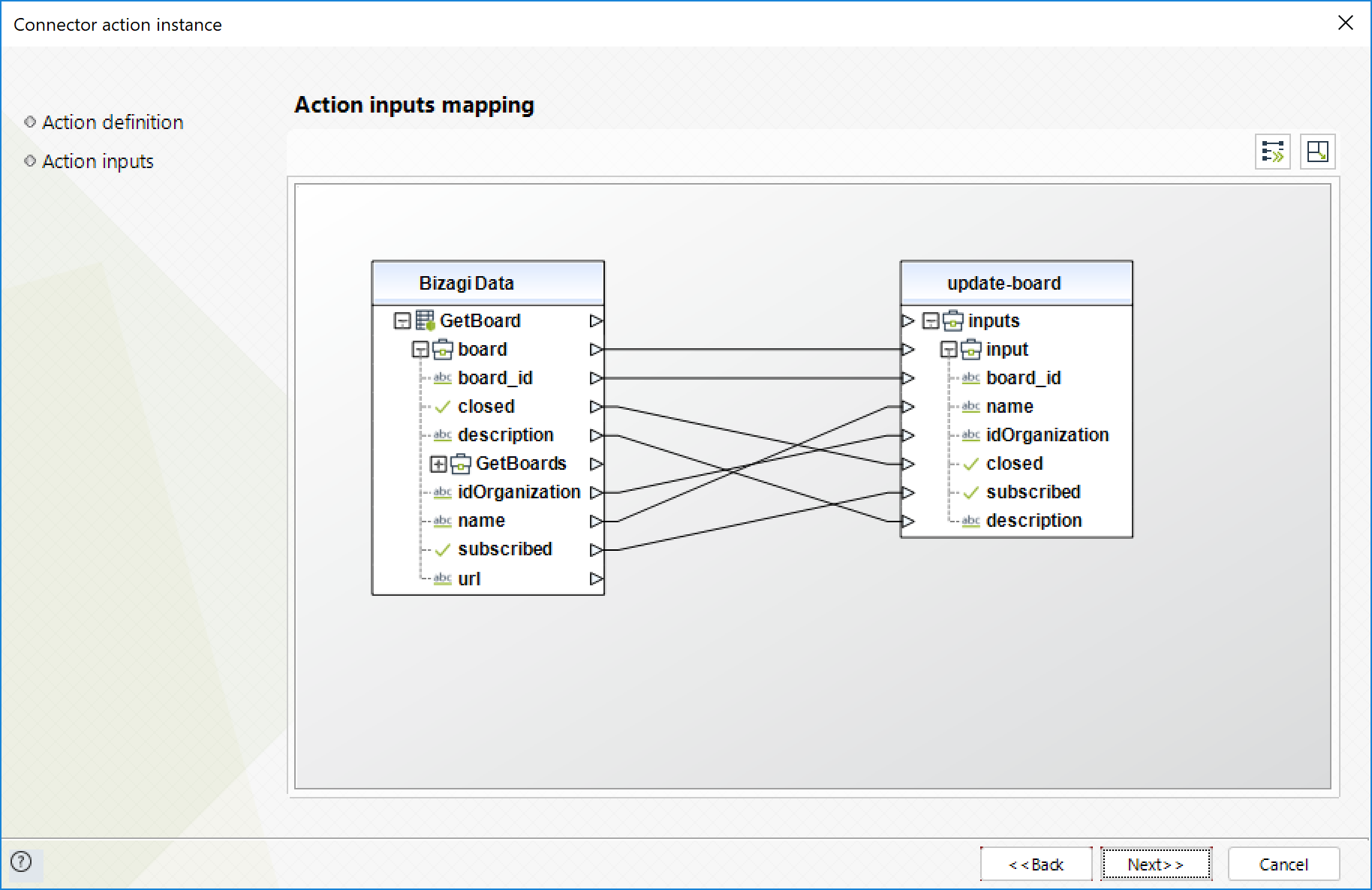Select board_id in update-board panel
1372x890 pixels.
pyautogui.click(x=1024, y=377)
